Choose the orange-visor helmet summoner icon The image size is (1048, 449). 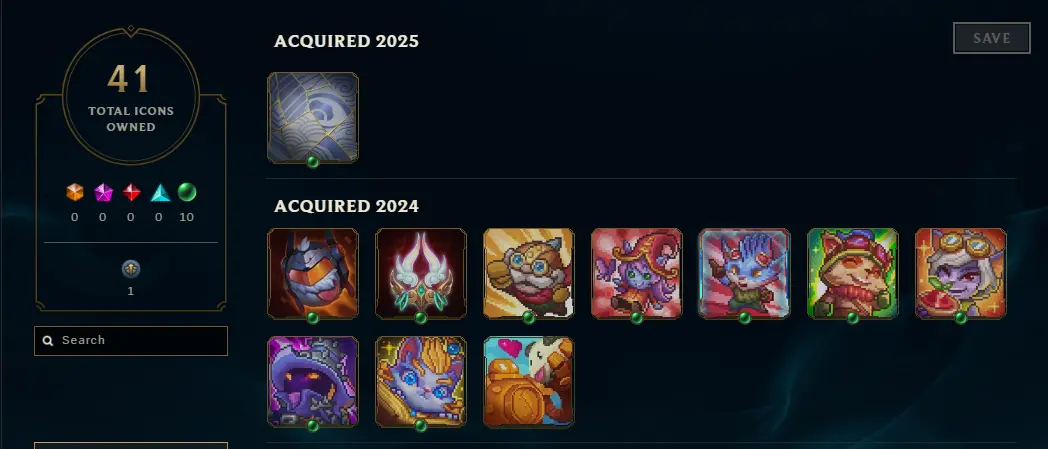click(313, 273)
